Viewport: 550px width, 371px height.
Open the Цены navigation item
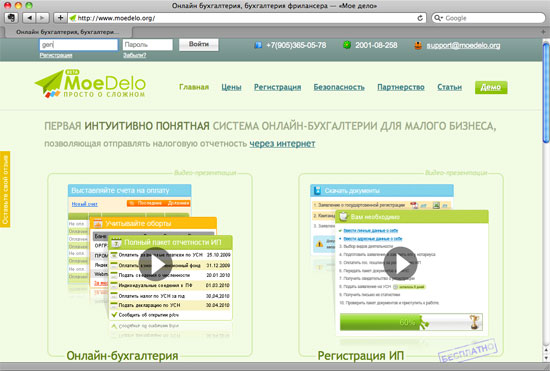[x=231, y=87]
